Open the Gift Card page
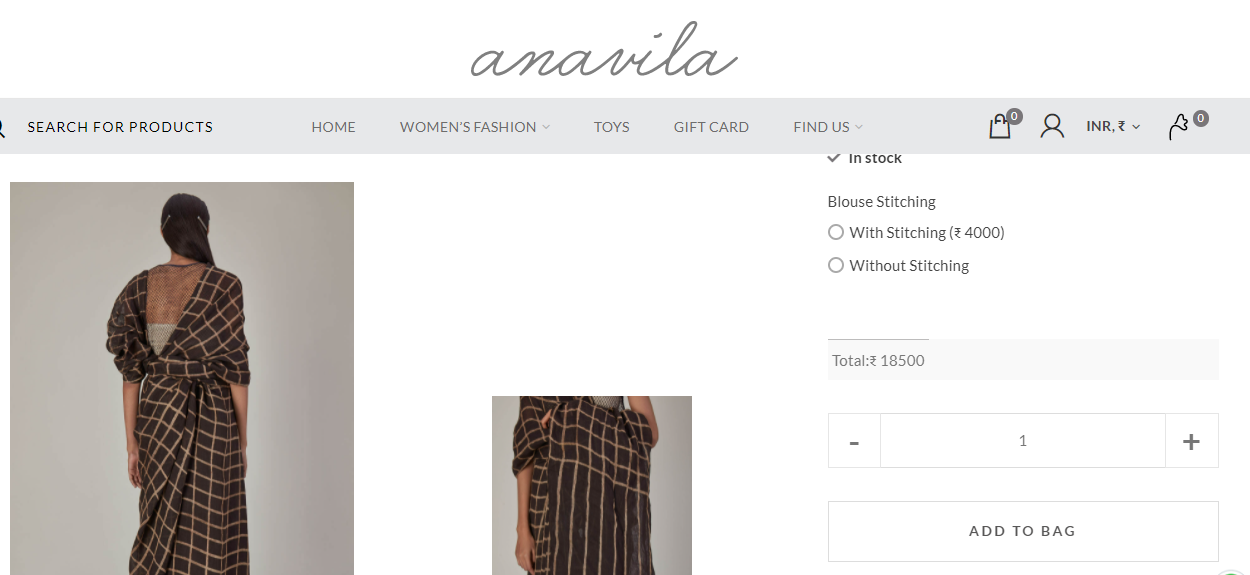The height and width of the screenshot is (575, 1250). pyautogui.click(x=711, y=127)
